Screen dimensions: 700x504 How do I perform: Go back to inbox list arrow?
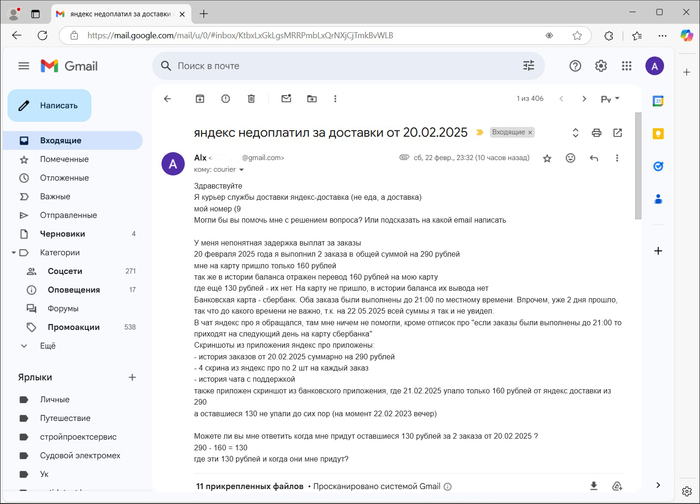[x=167, y=99]
